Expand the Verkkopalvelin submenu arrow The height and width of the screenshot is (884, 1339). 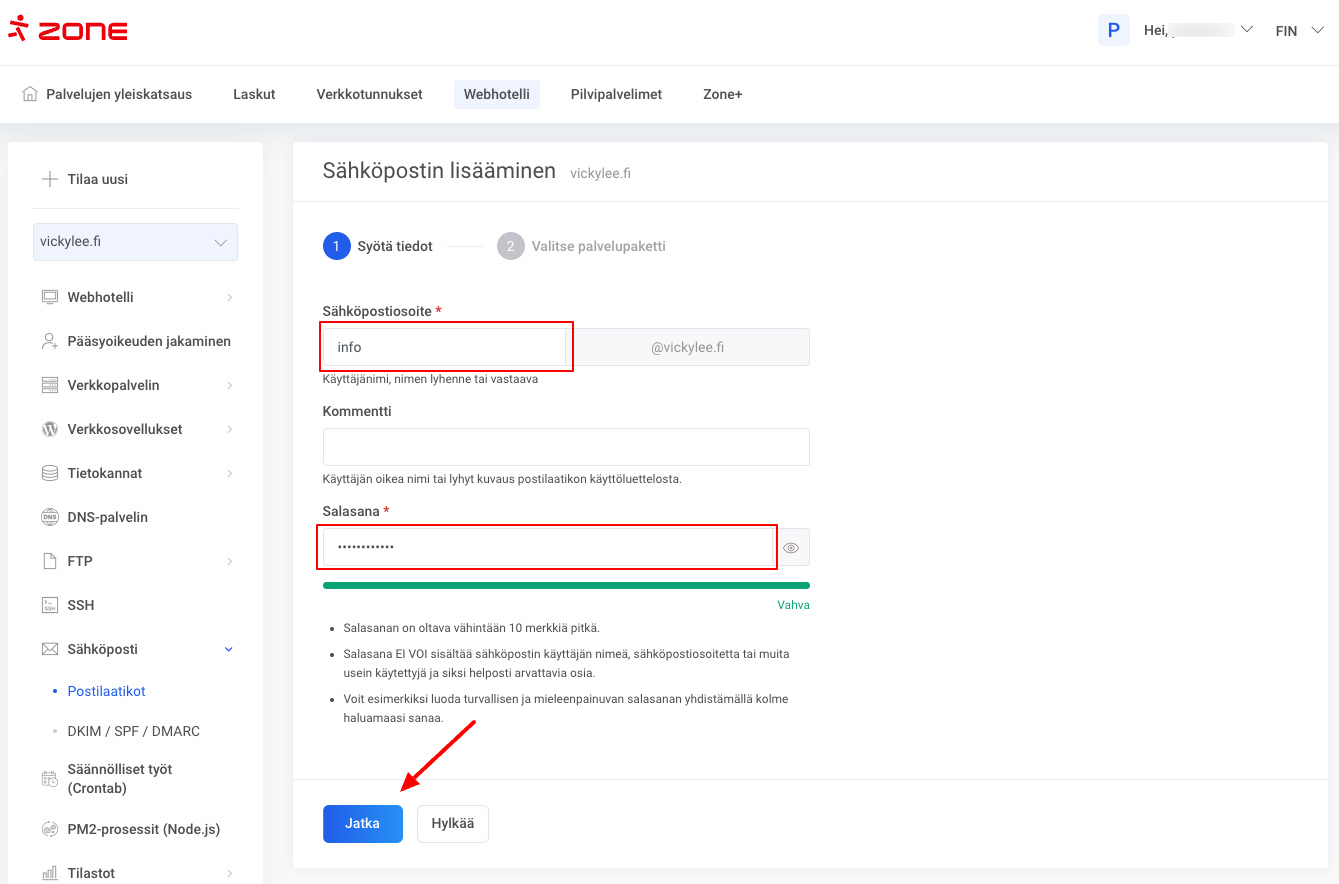(229, 385)
